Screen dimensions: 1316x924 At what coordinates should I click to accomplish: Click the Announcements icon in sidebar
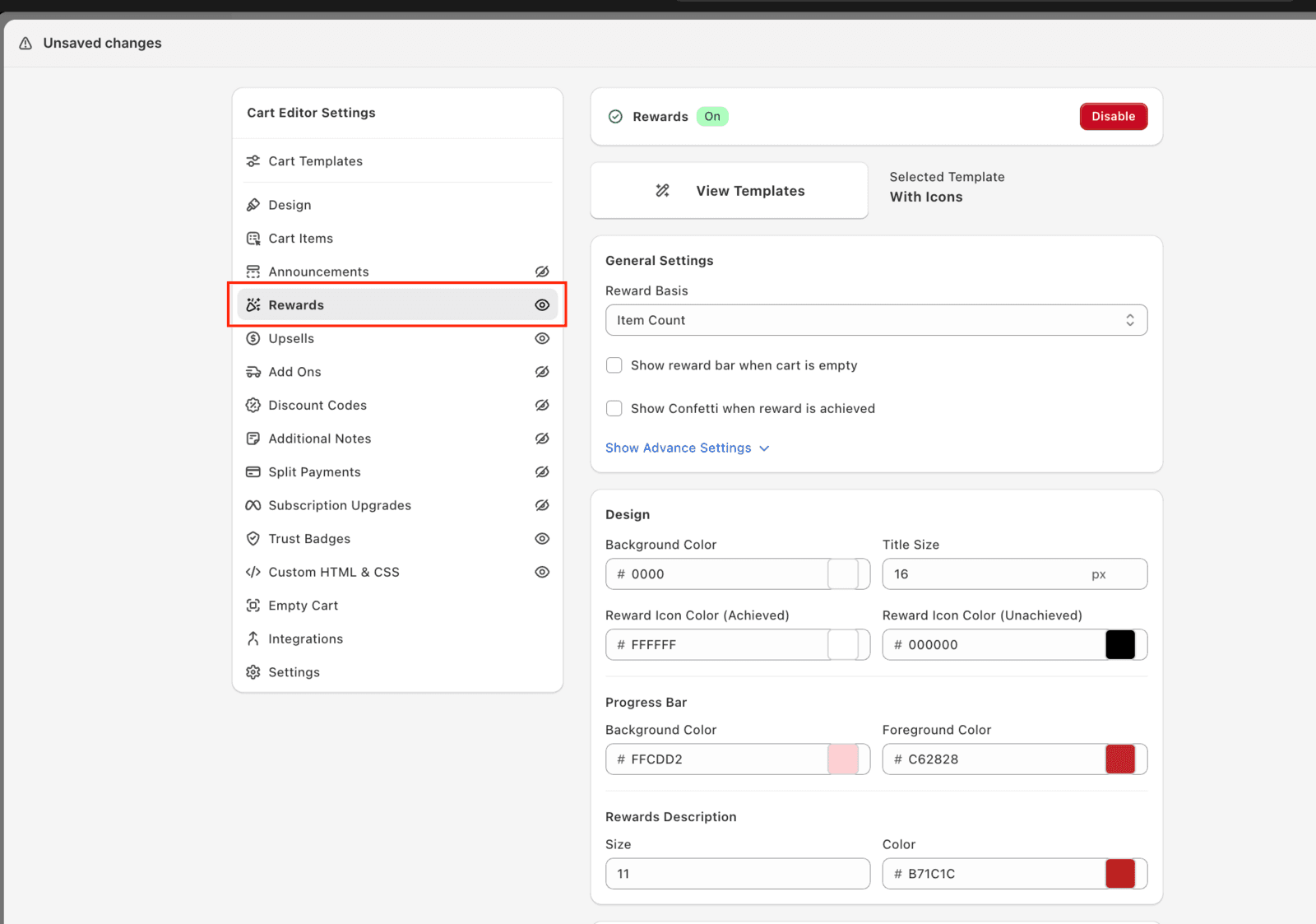tap(253, 272)
